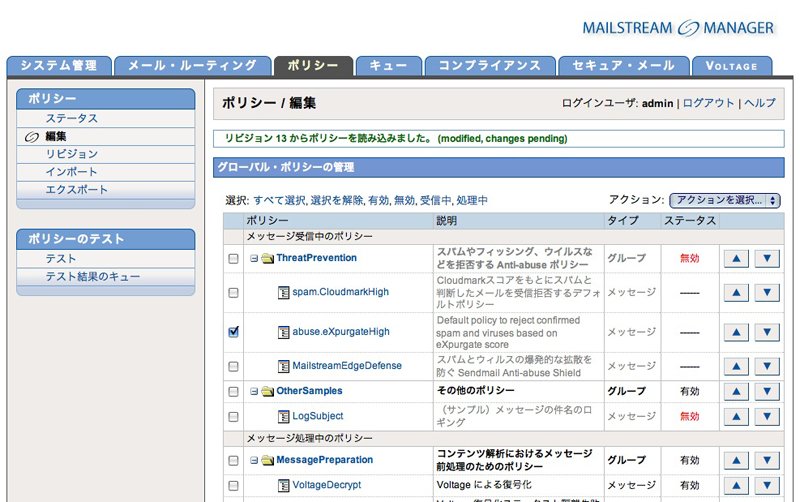Click the MessagePreparation folder icon
800x502 pixels.
click(267, 460)
